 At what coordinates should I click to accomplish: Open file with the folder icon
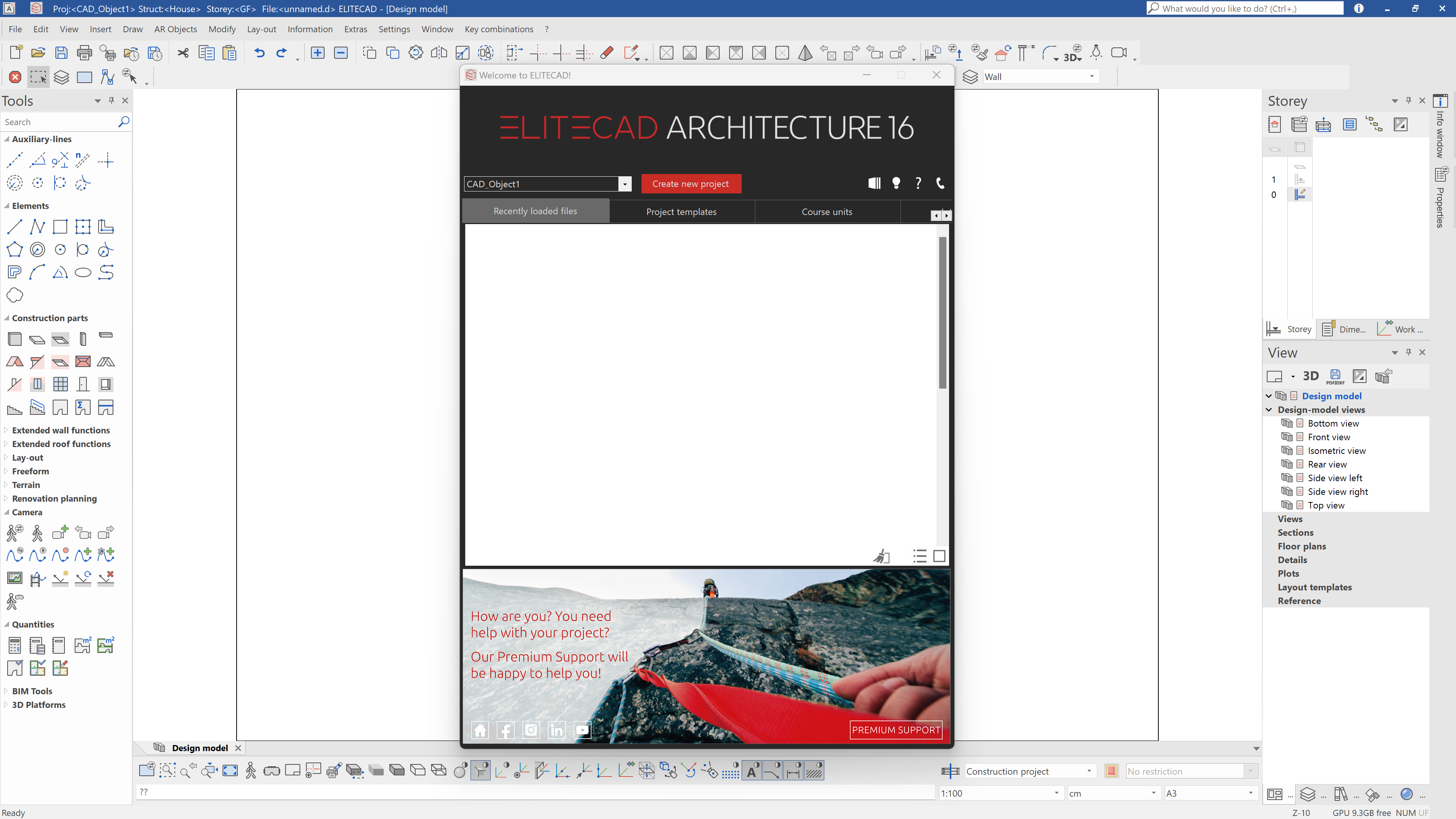tap(38, 53)
